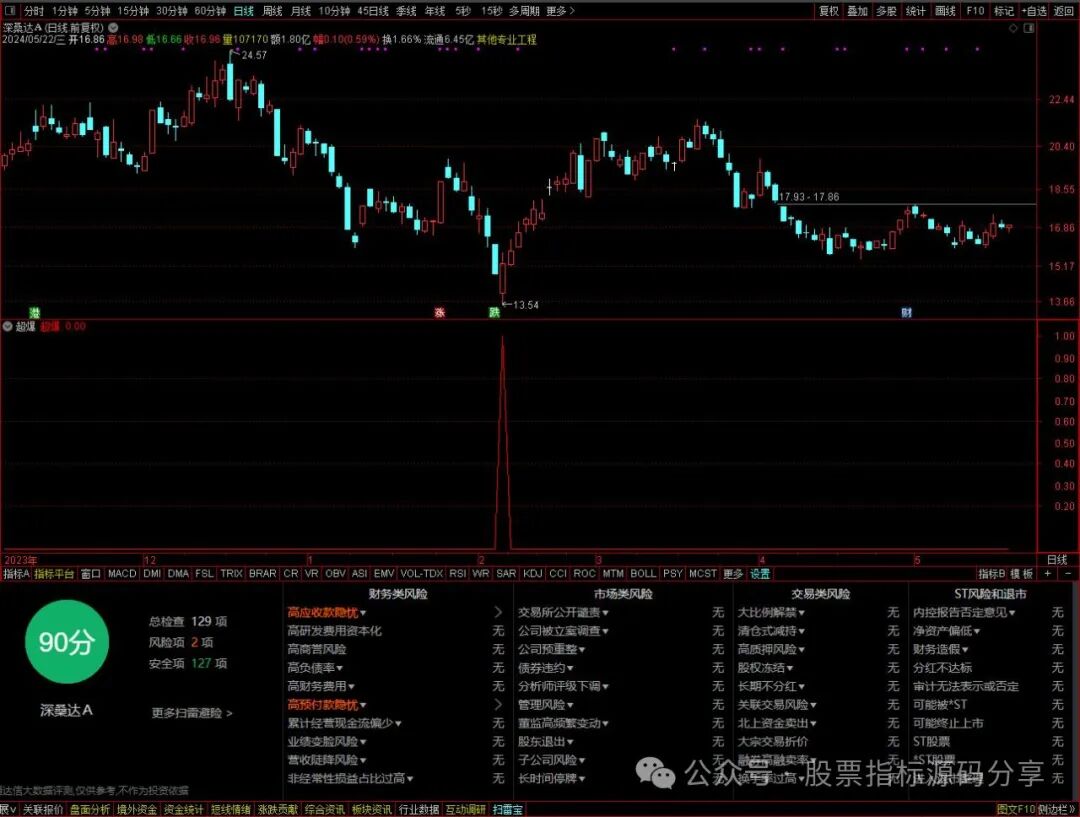Click the 标记 mark toolbar item
Screen dimensions: 1080x817
tap(1004, 10)
